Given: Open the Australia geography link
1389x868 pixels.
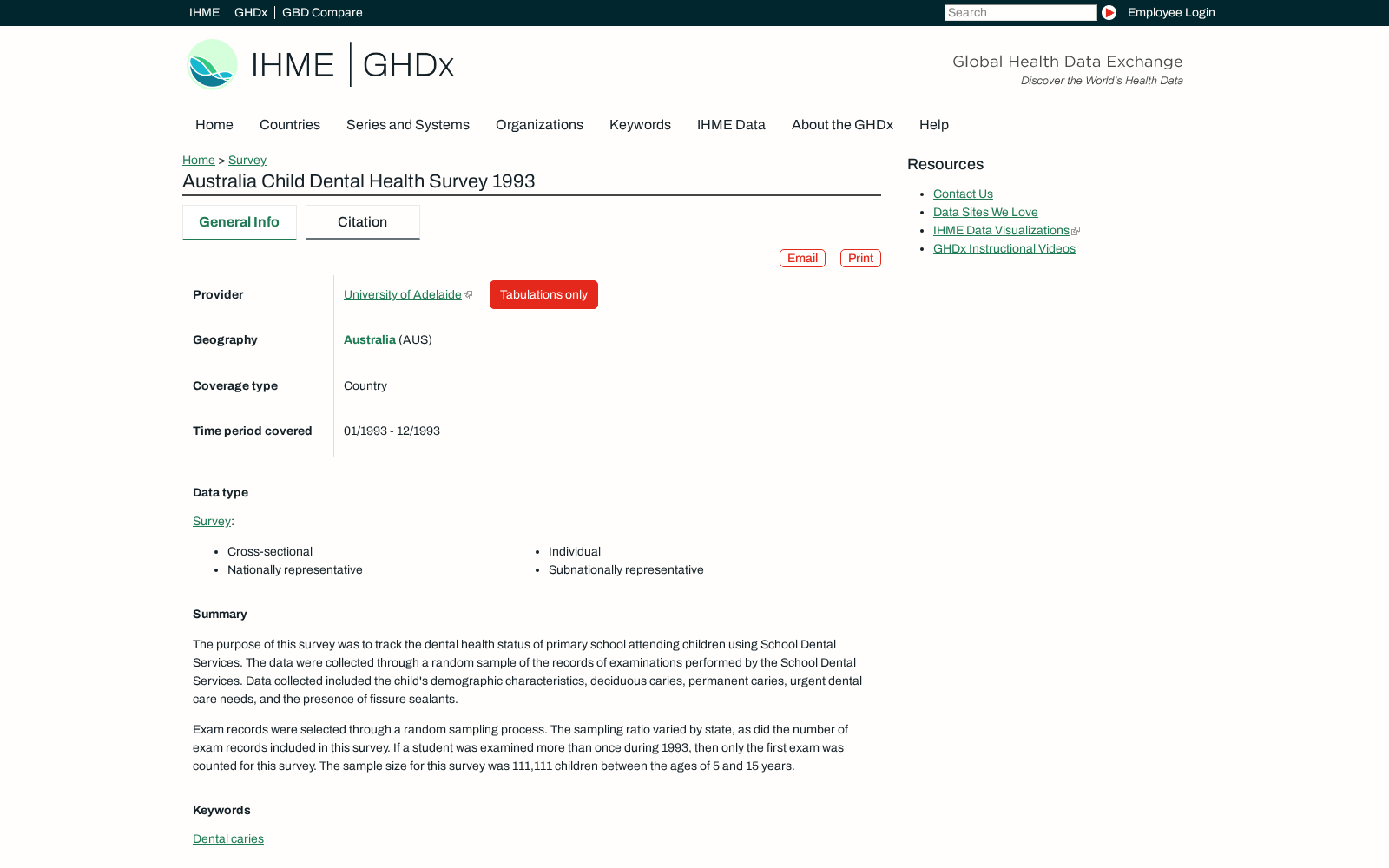Looking at the screenshot, I should [x=370, y=340].
